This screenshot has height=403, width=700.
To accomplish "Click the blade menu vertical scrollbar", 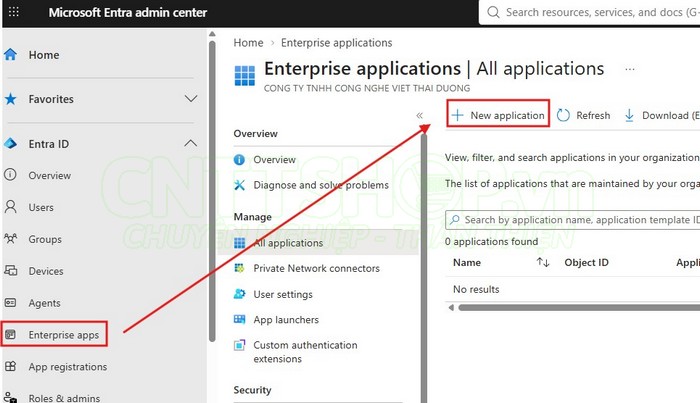I will coord(424,268).
